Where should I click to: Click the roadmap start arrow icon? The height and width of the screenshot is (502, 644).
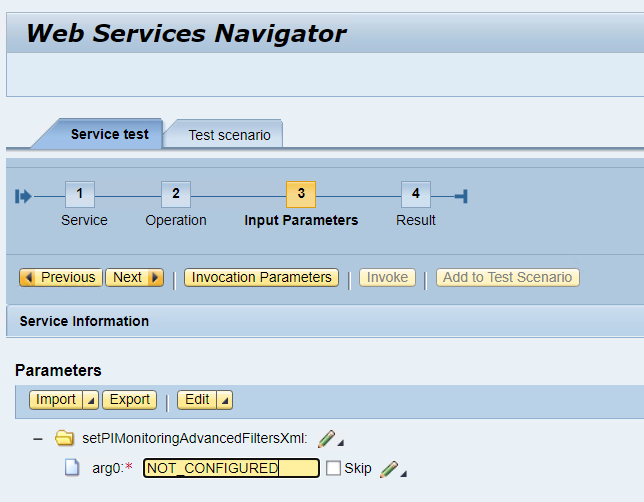click(x=24, y=196)
